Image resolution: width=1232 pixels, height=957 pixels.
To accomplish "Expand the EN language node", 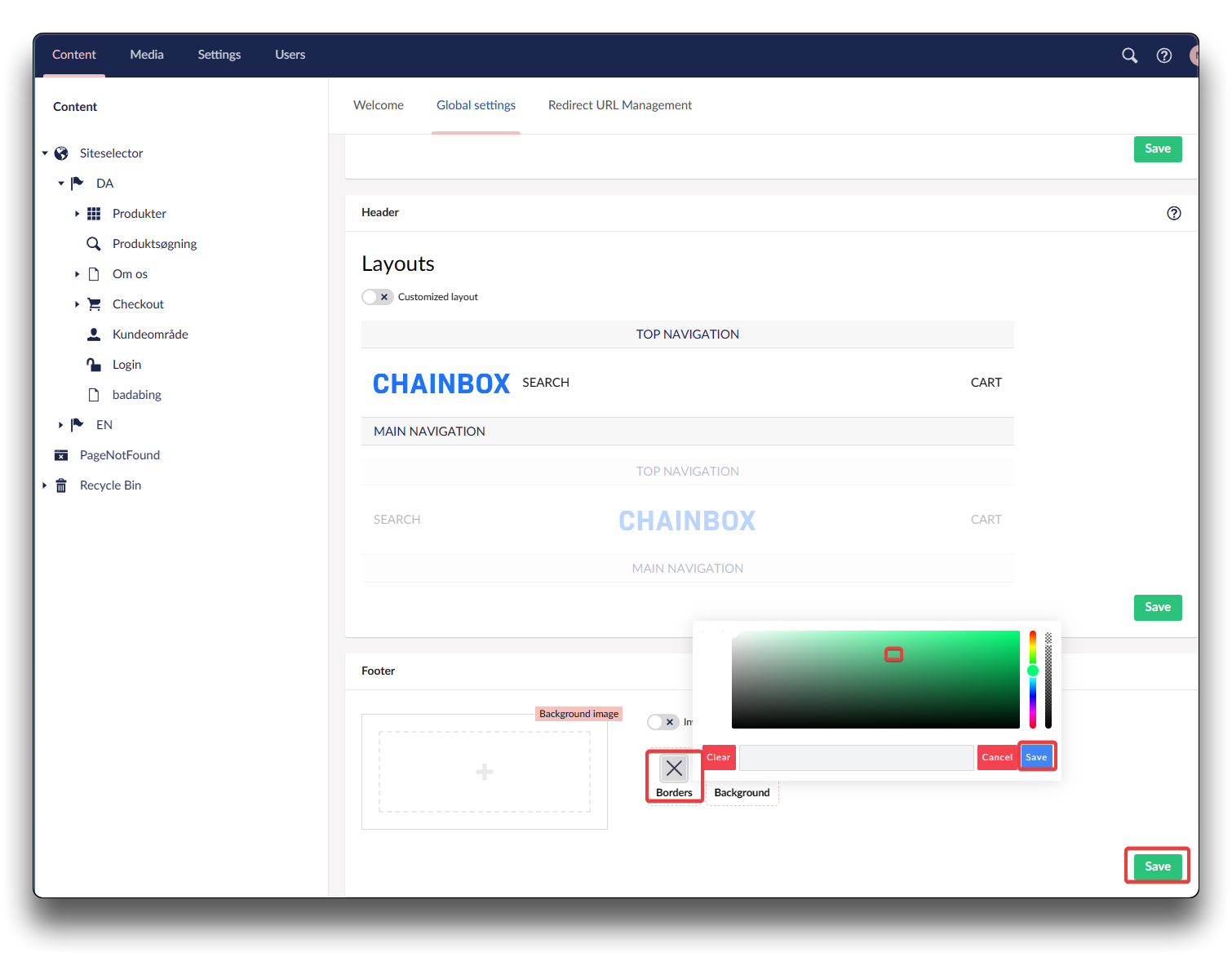I will click(60, 425).
